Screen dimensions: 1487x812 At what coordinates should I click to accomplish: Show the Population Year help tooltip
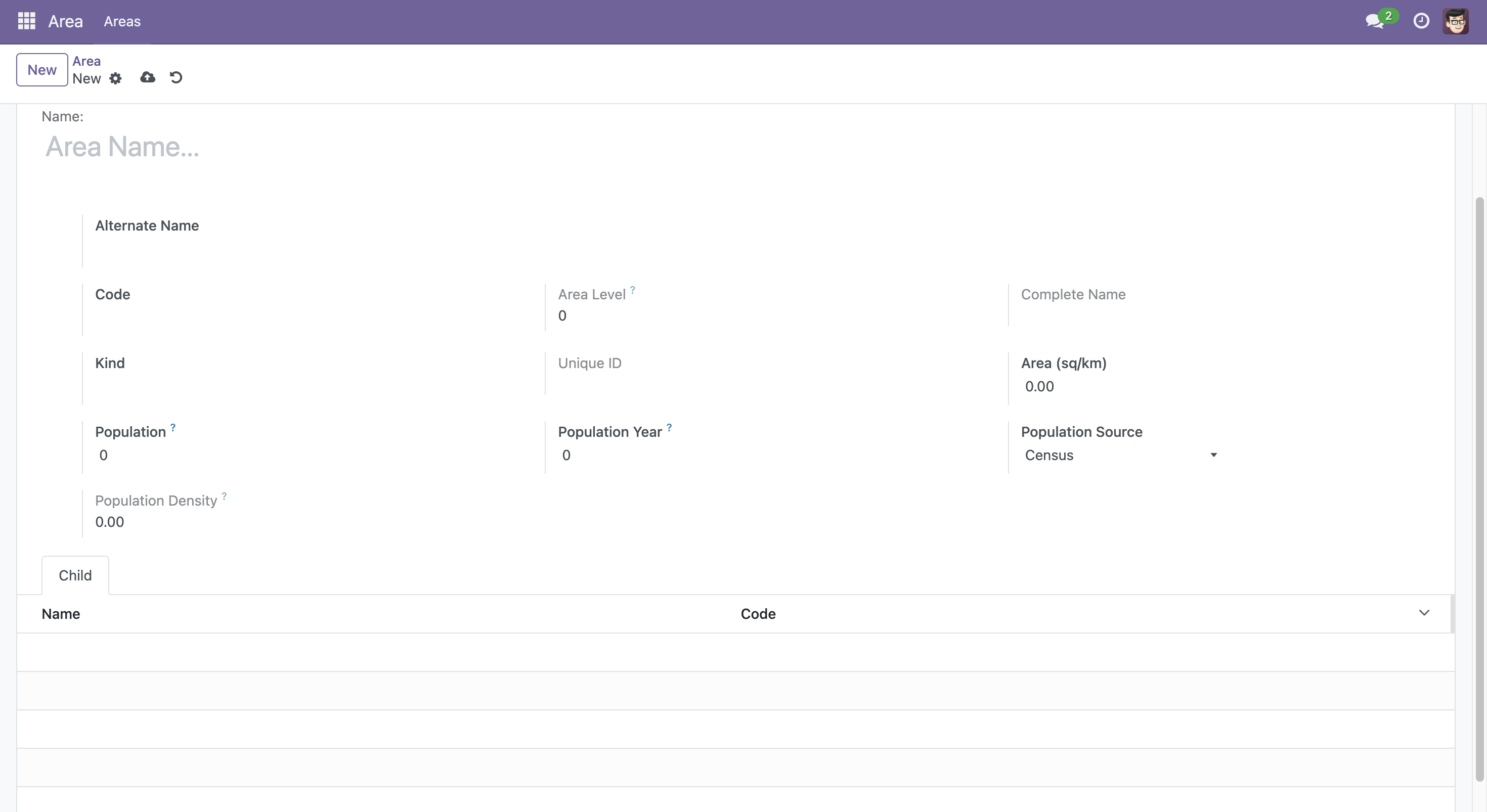point(669,428)
